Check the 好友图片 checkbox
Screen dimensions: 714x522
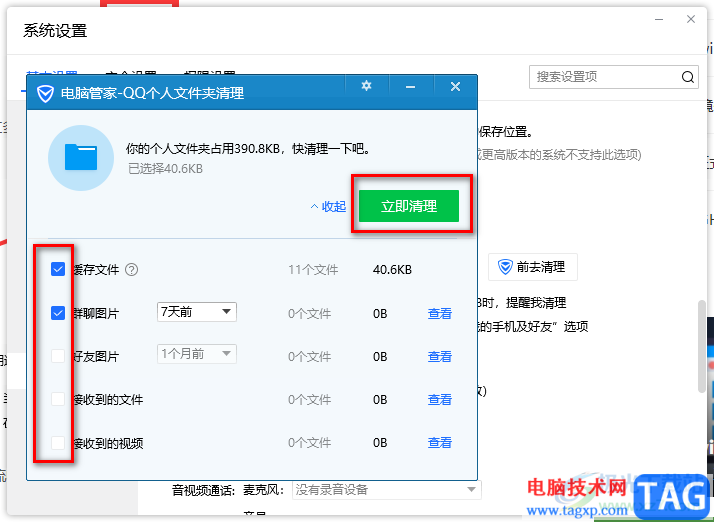(x=58, y=356)
